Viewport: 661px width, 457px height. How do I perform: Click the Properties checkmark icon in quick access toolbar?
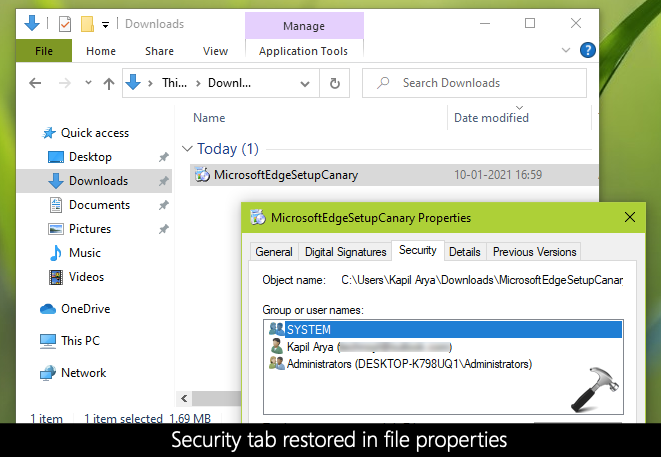(64, 24)
